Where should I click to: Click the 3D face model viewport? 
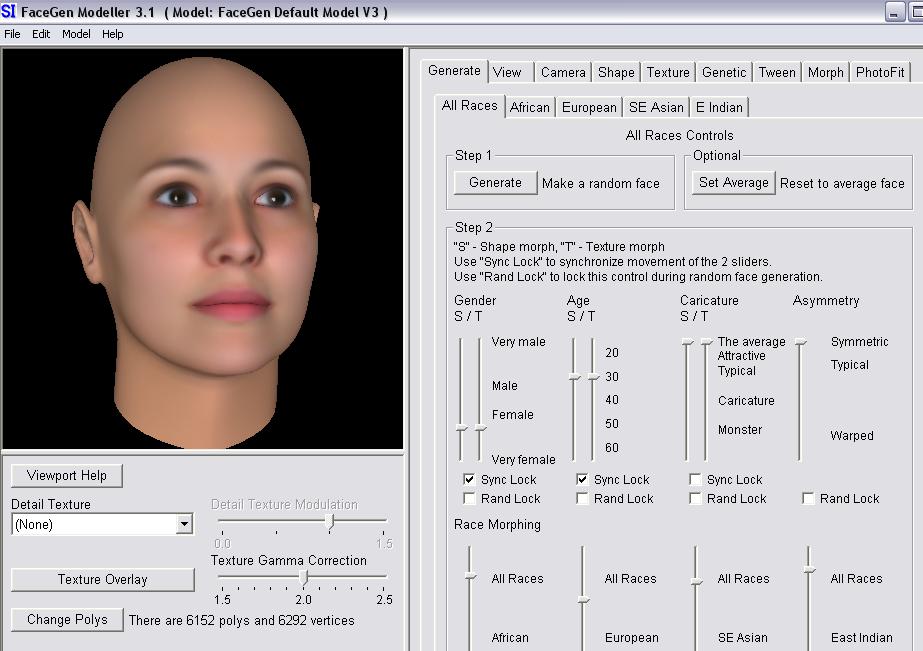pos(203,249)
